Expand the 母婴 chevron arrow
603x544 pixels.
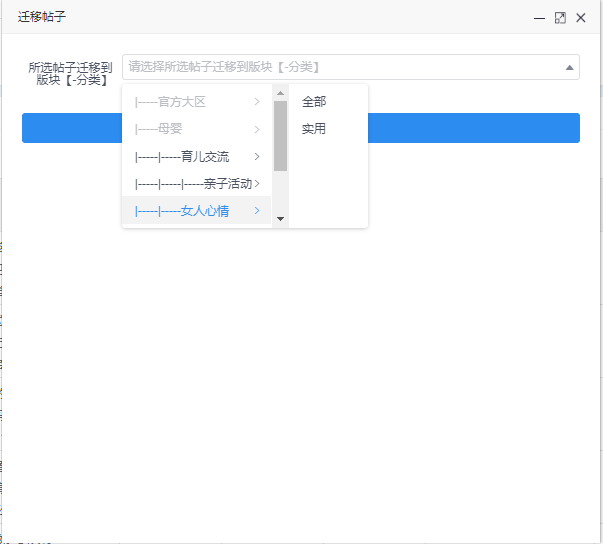(257, 129)
